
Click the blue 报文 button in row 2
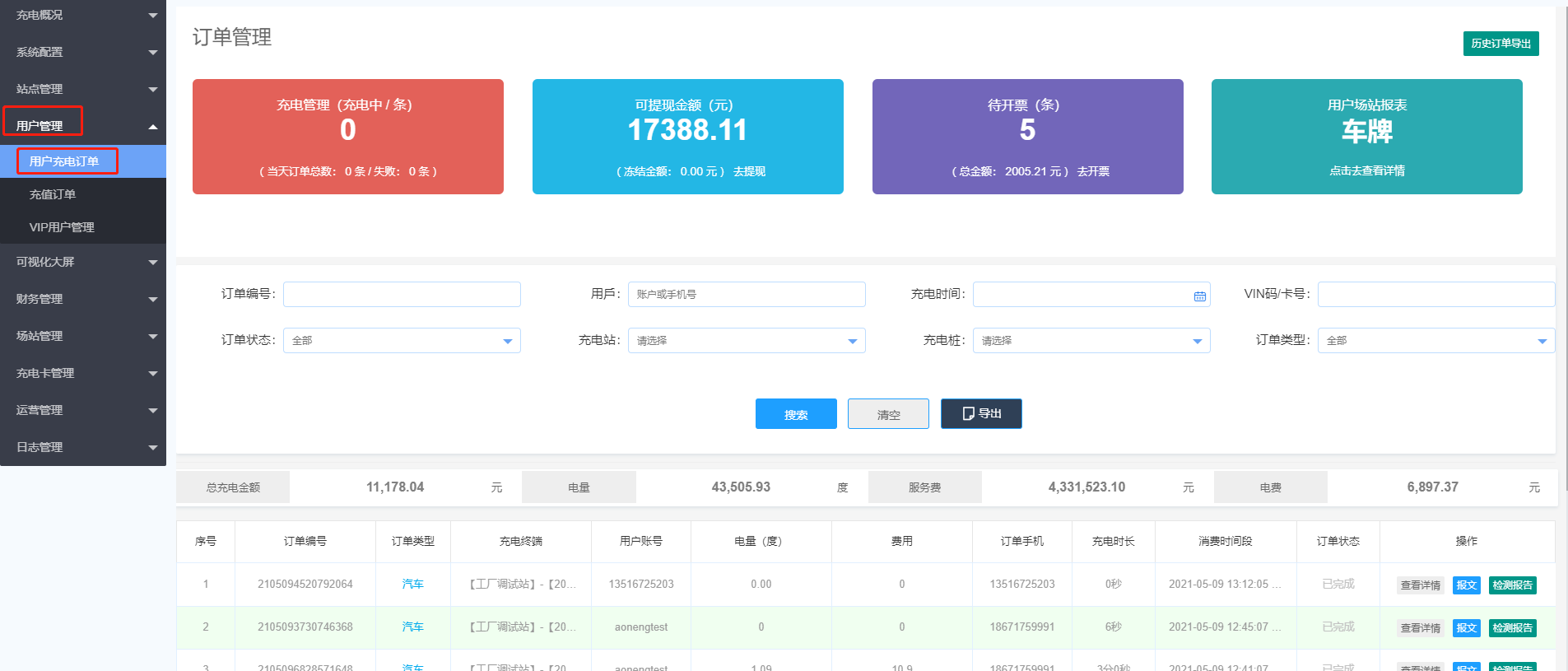1466,628
